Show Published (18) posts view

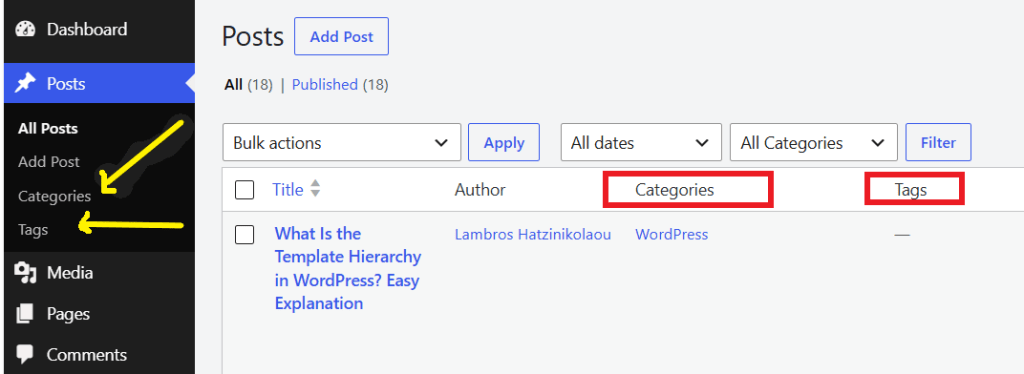[340, 85]
